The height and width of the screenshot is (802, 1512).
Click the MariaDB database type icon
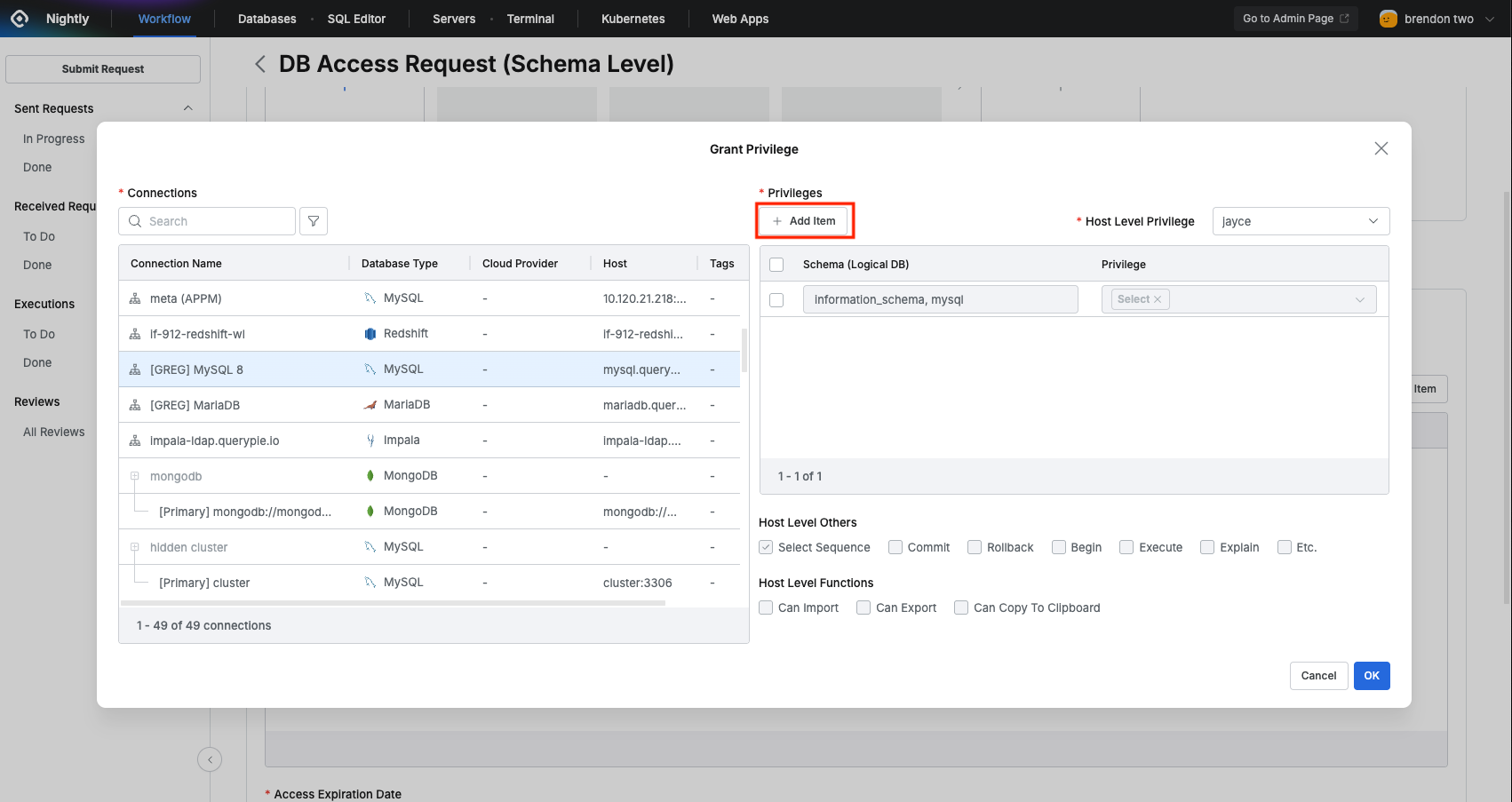(x=370, y=405)
